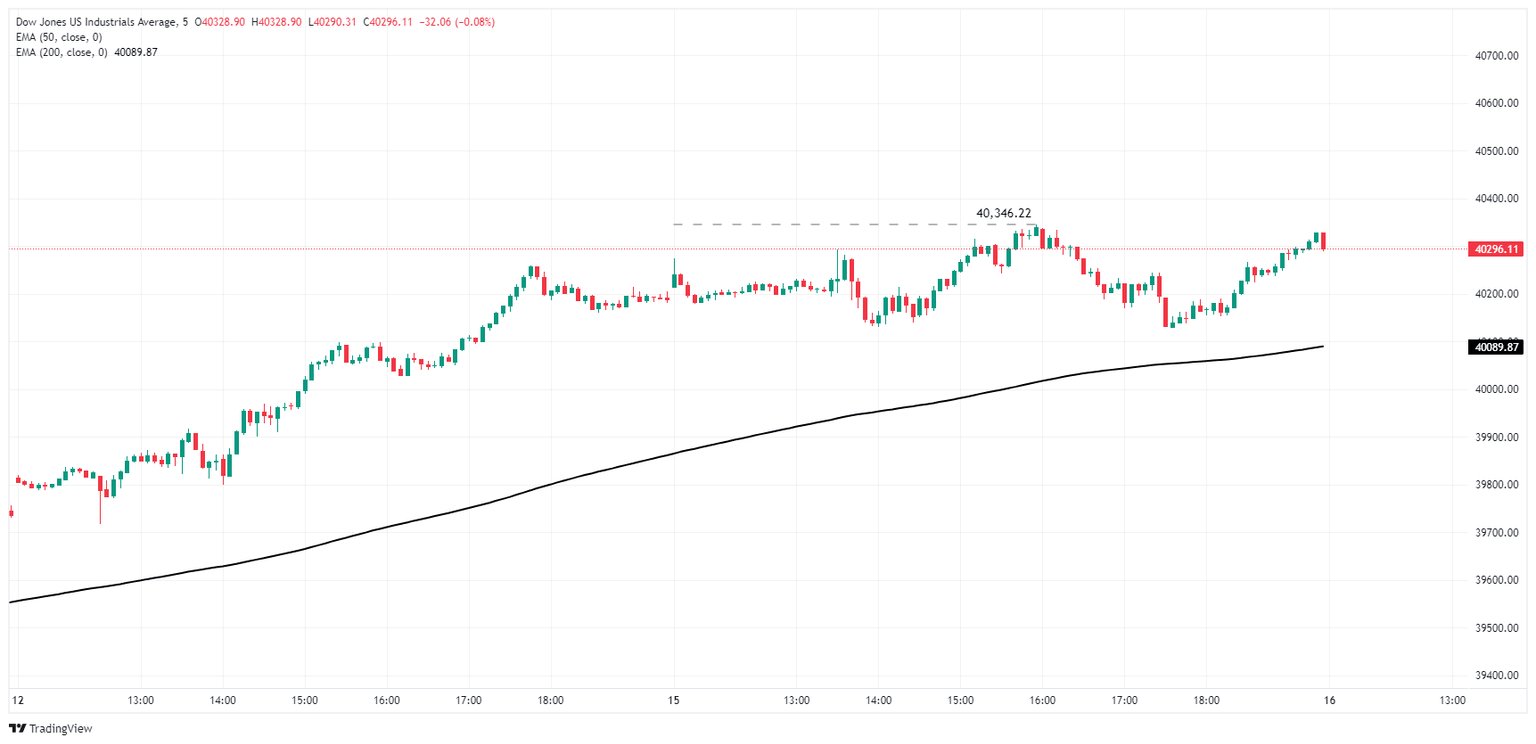Click the red current price label 40296.11
The width and height of the screenshot is (1536, 744).
(1495, 249)
